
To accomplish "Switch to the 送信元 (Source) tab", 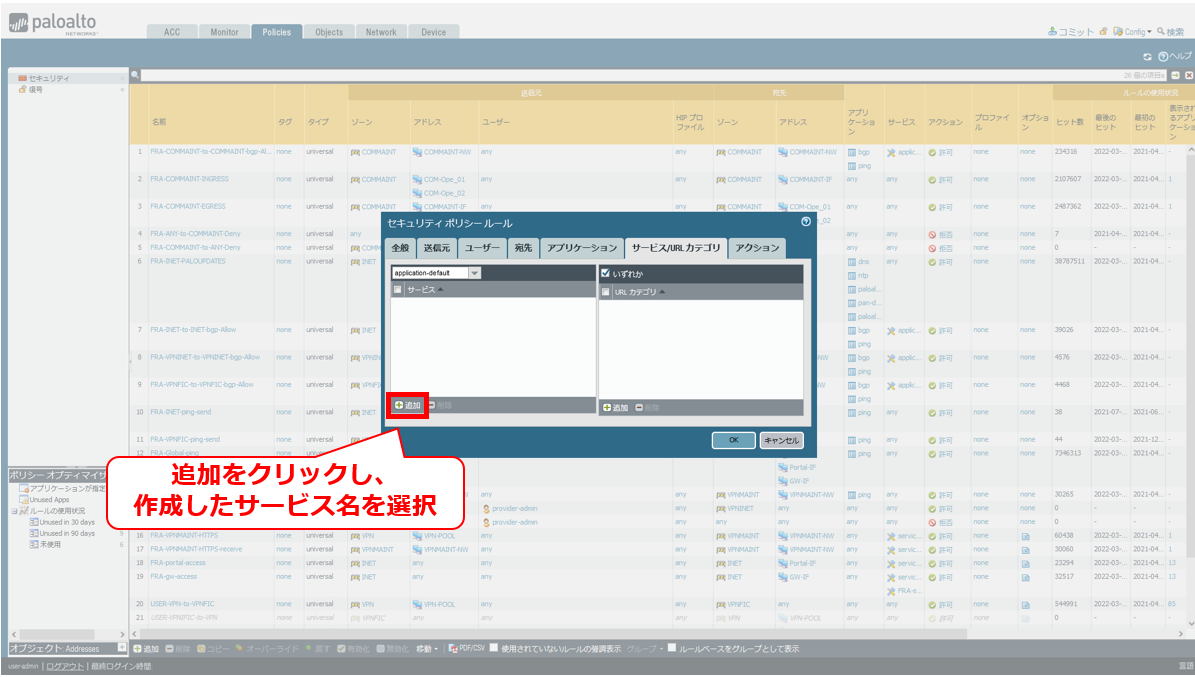I will click(437, 248).
